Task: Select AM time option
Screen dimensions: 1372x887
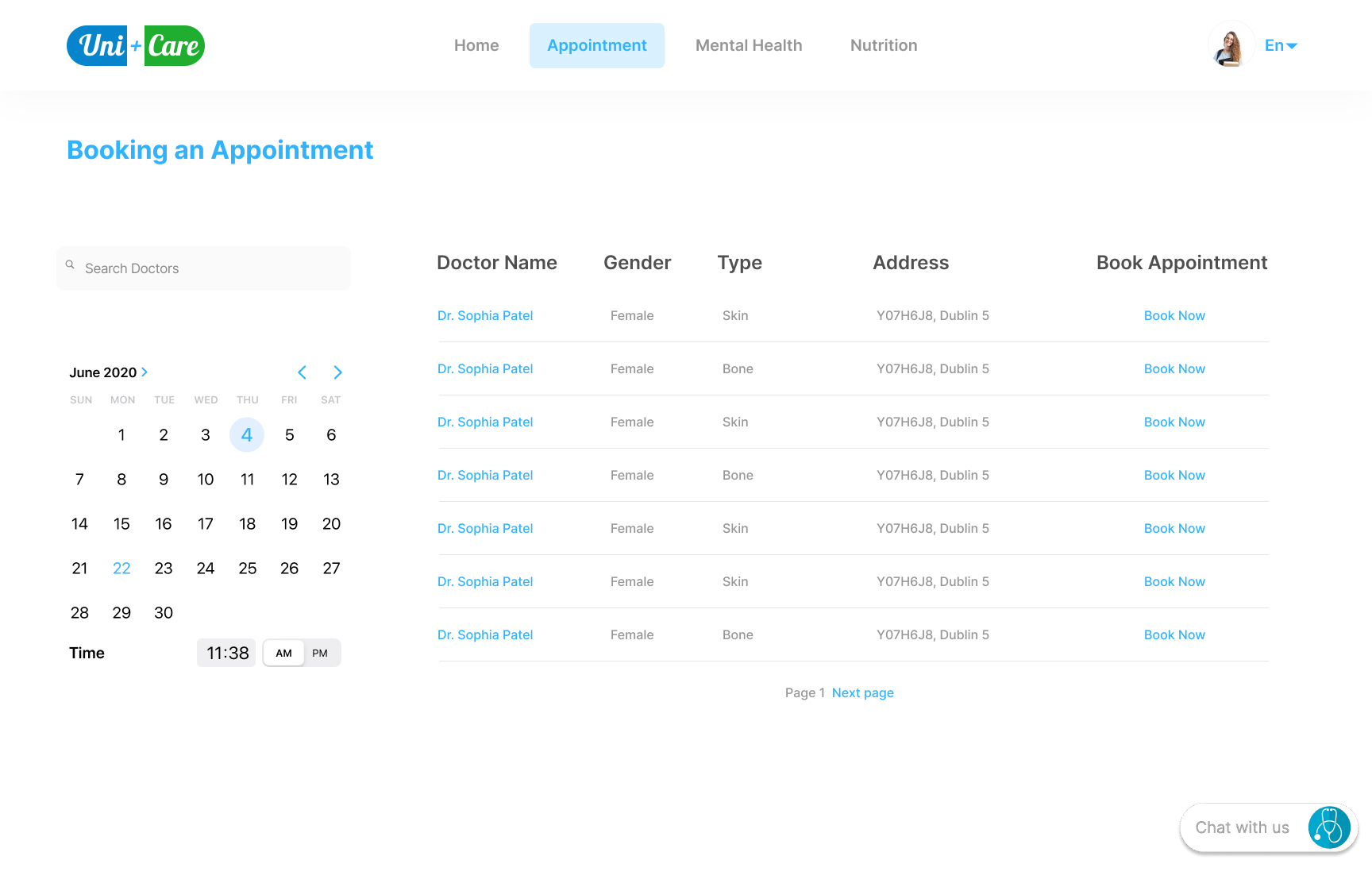Action: 283,653
